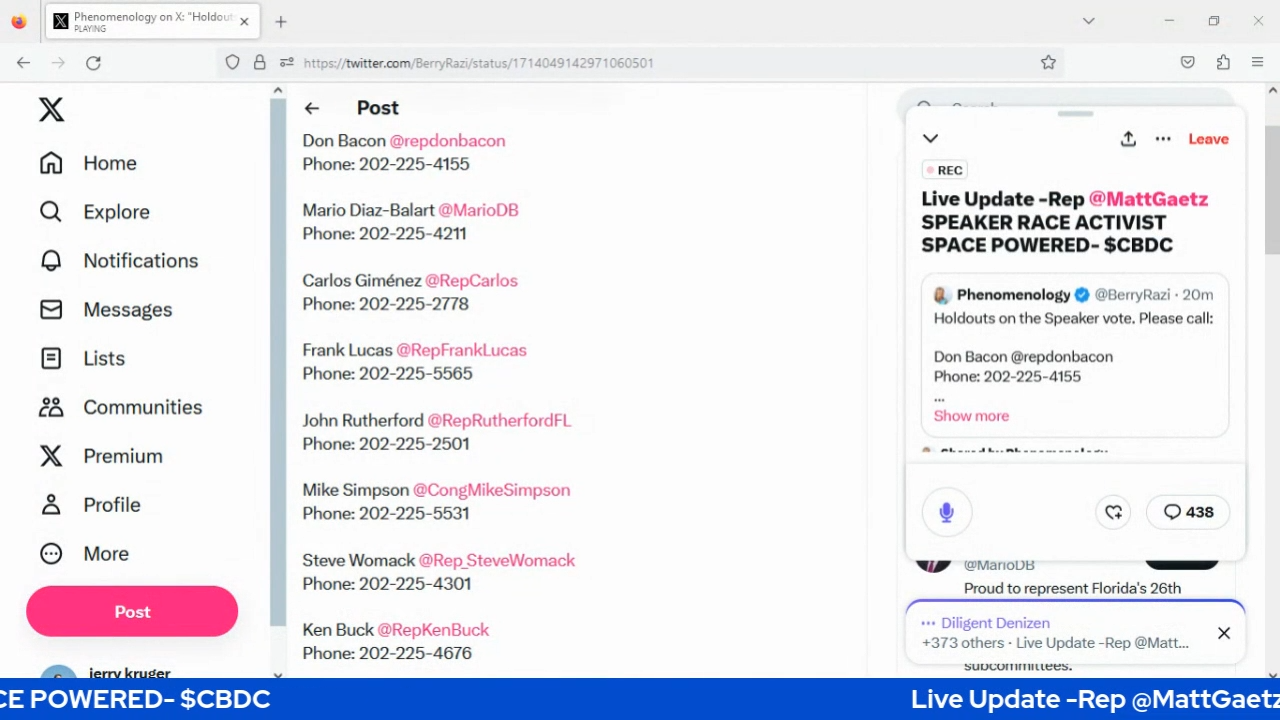The width and height of the screenshot is (1280, 720).
Task: Click the X logo in sidebar
Action: click(51, 109)
